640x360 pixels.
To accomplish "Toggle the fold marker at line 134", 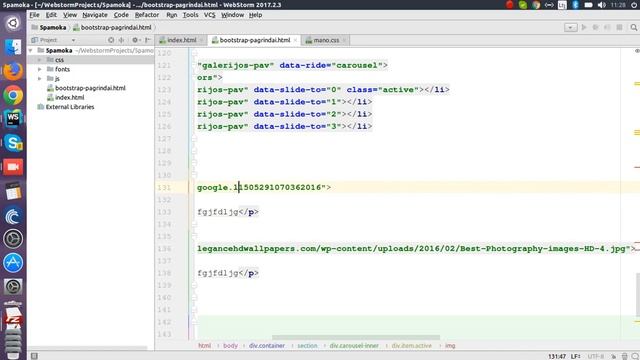I will coord(194,224).
